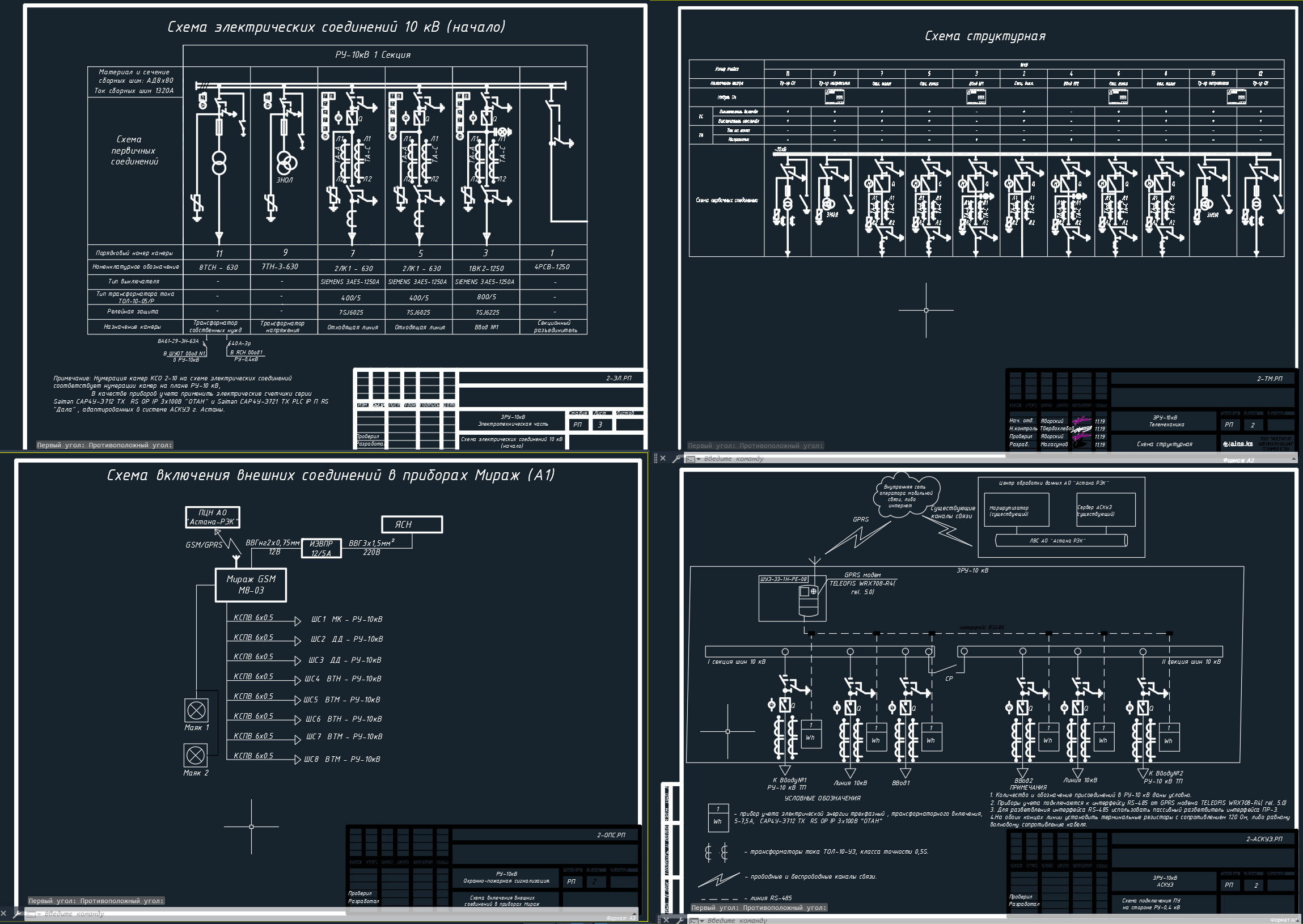Select the 'РУ-10кВ 1 Секция' header text
1303x924 pixels.
tap(373, 54)
